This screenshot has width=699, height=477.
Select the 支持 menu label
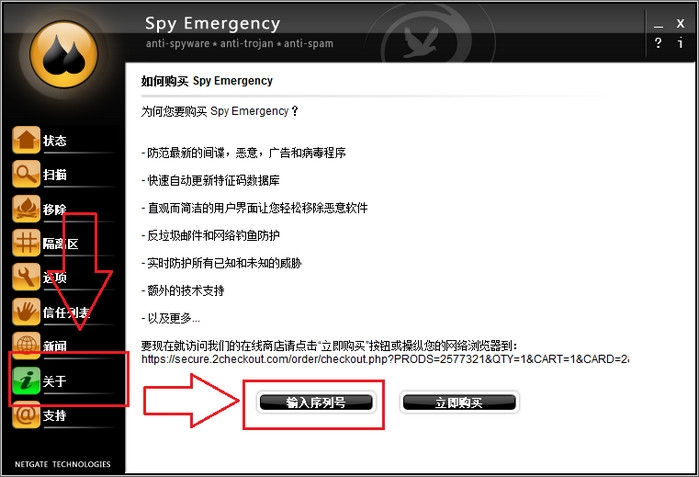[54, 415]
